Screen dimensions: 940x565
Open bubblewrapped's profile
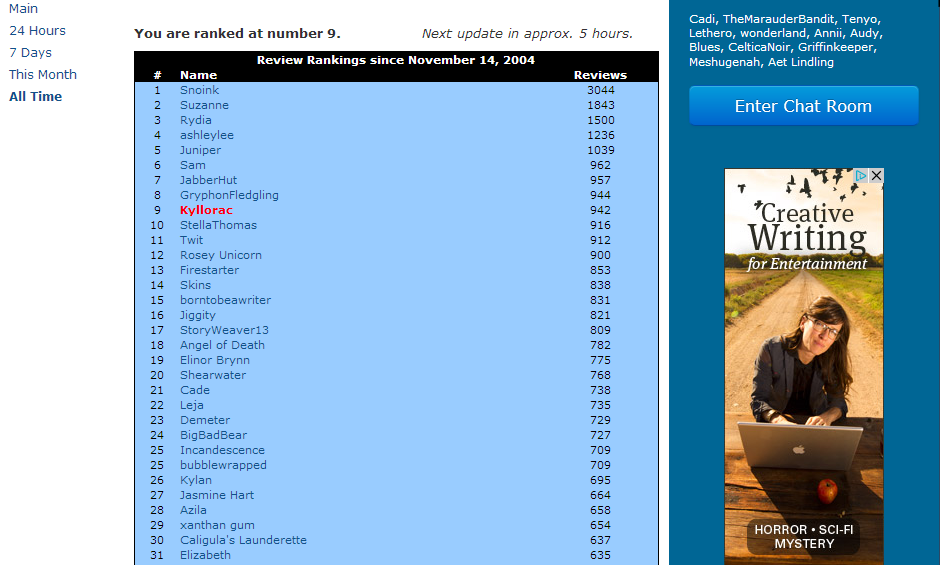click(223, 465)
